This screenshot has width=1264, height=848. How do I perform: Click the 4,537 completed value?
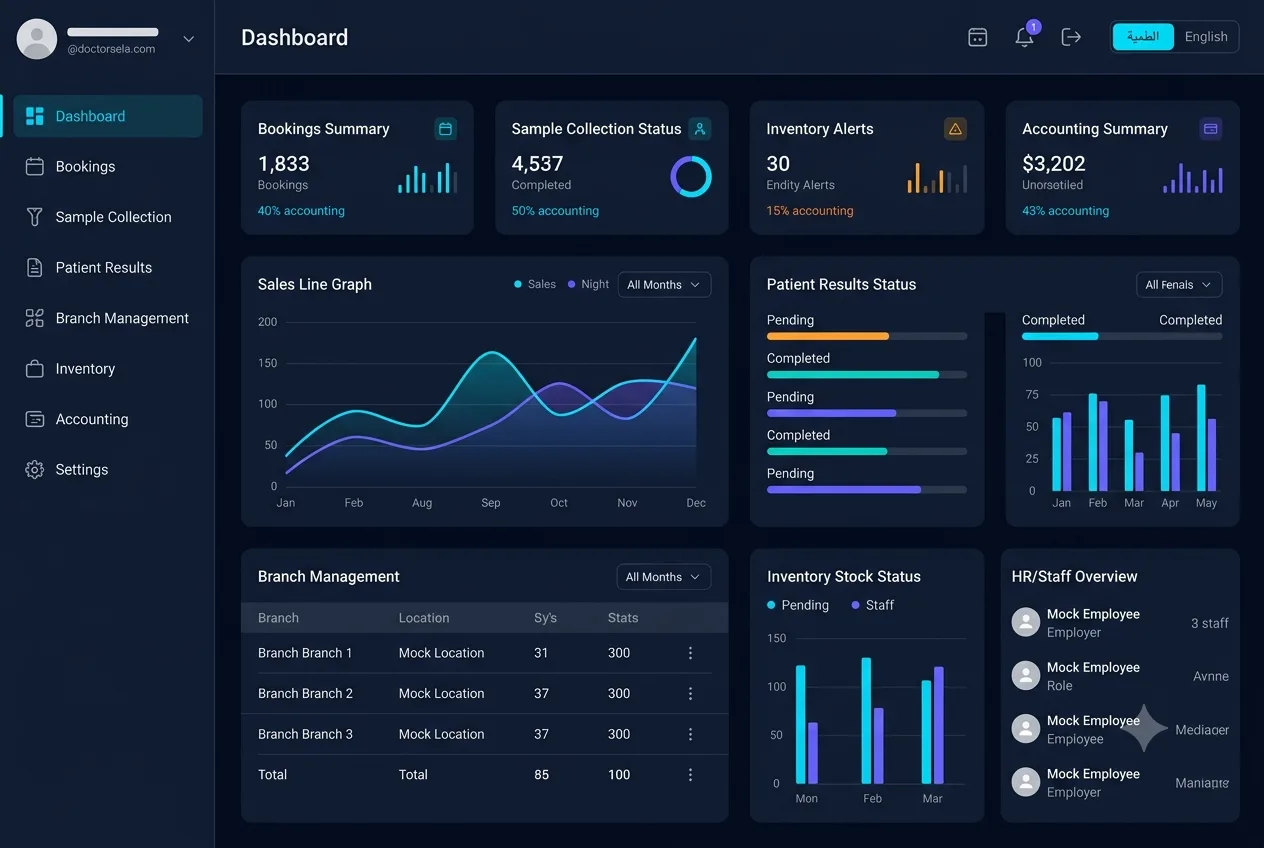538,164
